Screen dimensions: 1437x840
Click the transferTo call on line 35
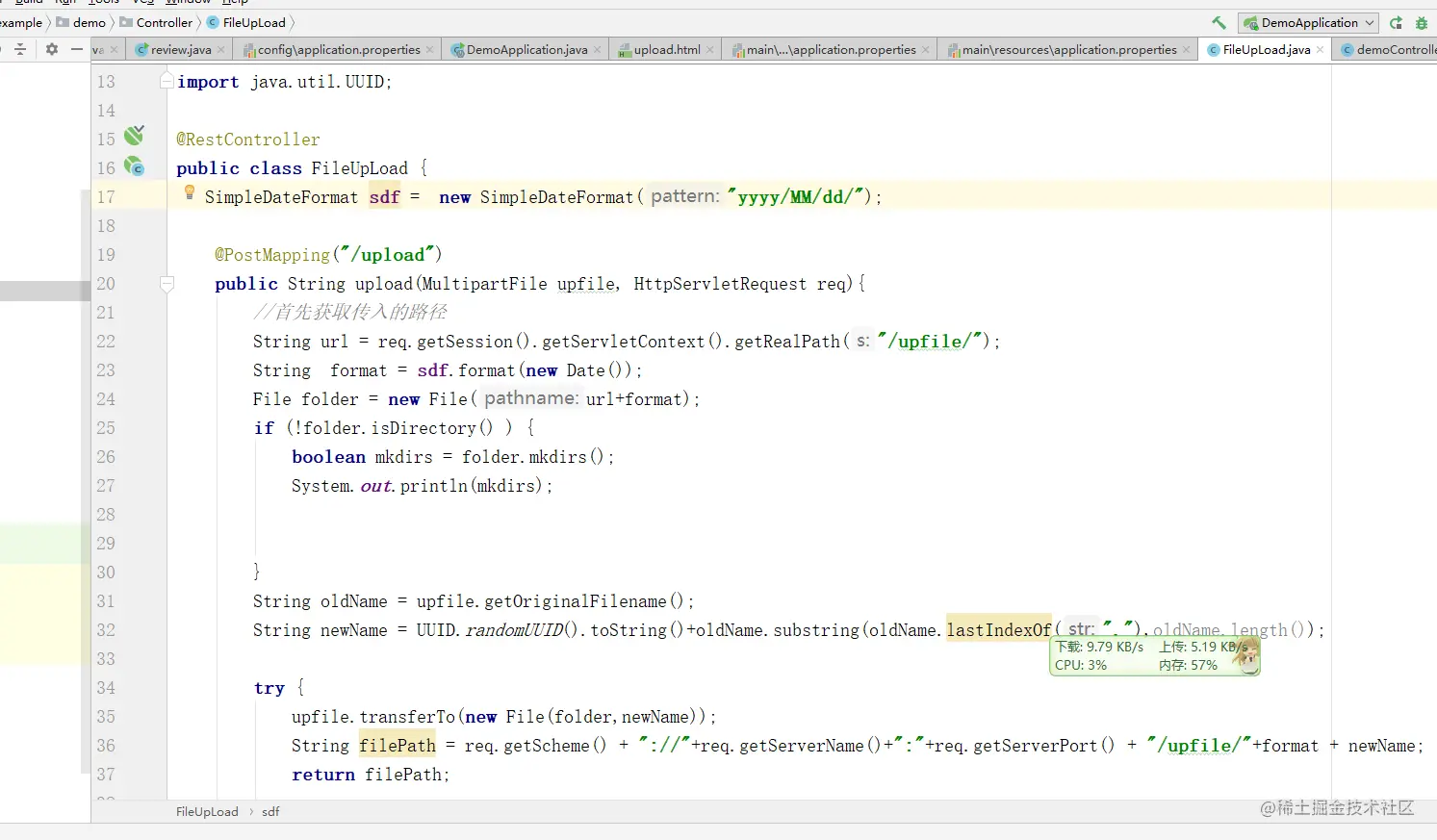point(407,717)
